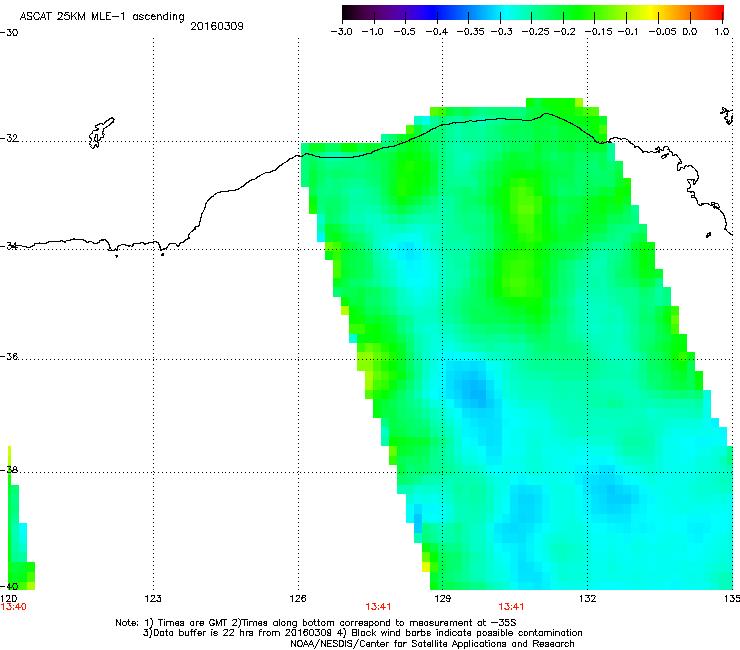Image resolution: width=740 pixels, height=650 pixels.
Task: Select the -0.5 colorbar label
Action: 404,32
